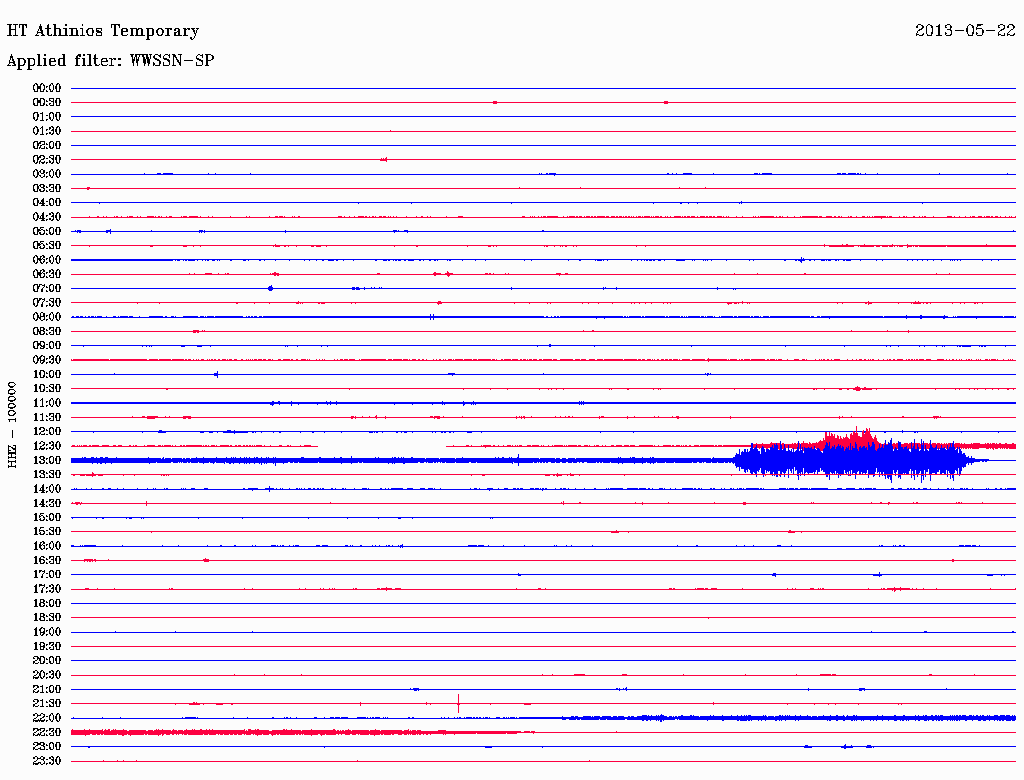Select the 20:00 time label

pos(47,660)
